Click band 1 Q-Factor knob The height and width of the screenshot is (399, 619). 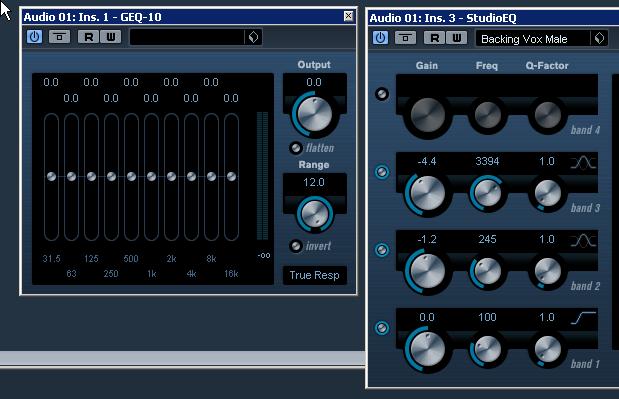tap(548, 349)
